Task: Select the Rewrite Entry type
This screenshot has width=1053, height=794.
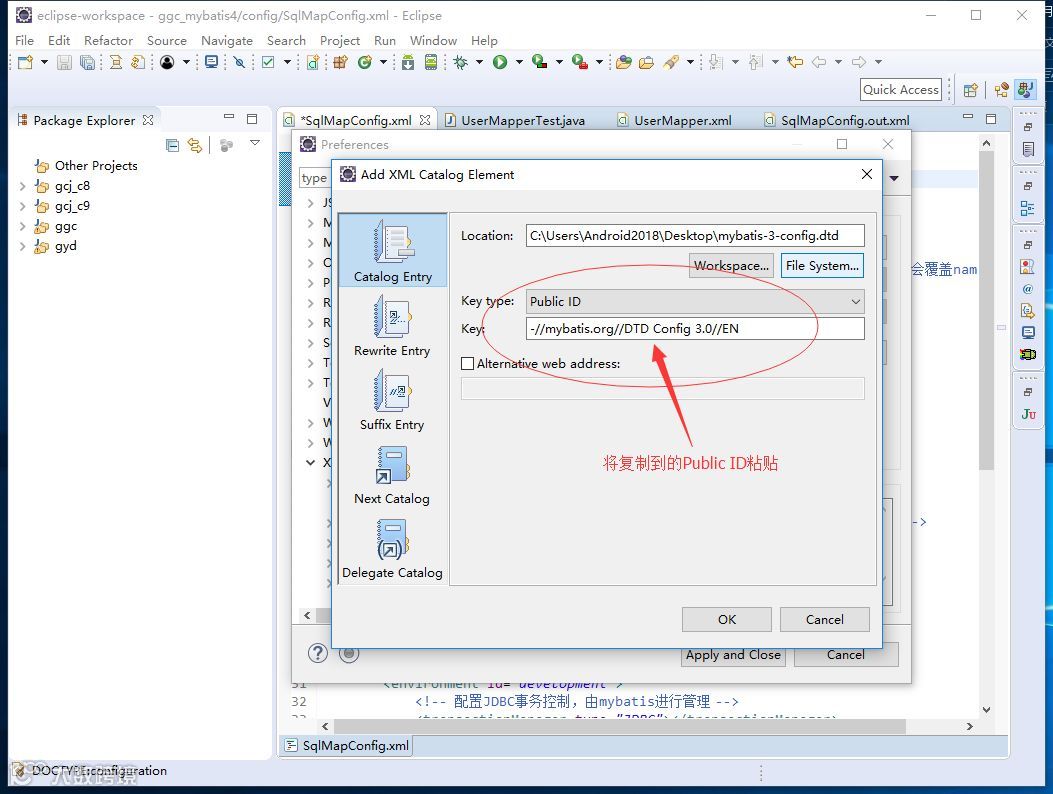Action: [392, 326]
